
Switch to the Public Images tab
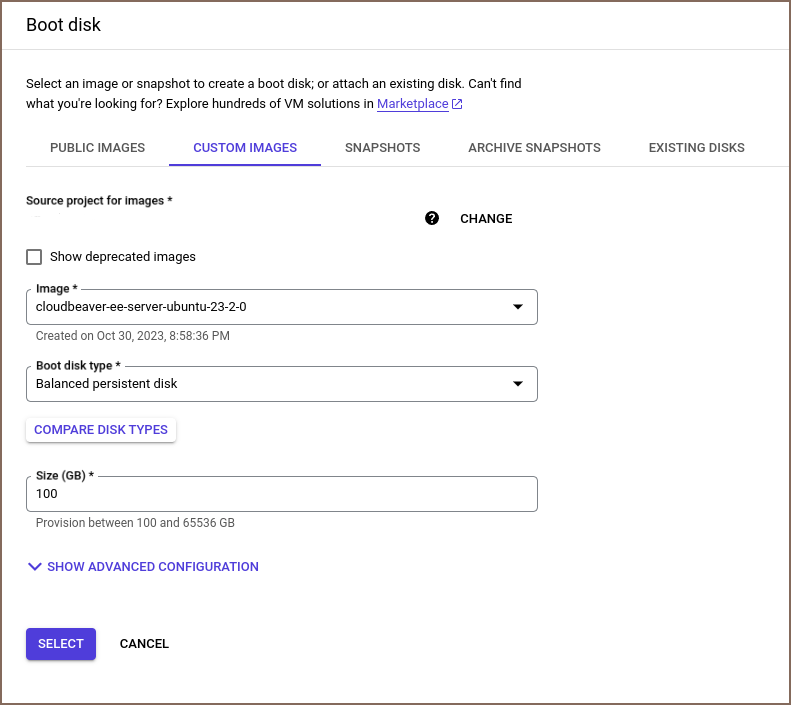[x=97, y=148]
